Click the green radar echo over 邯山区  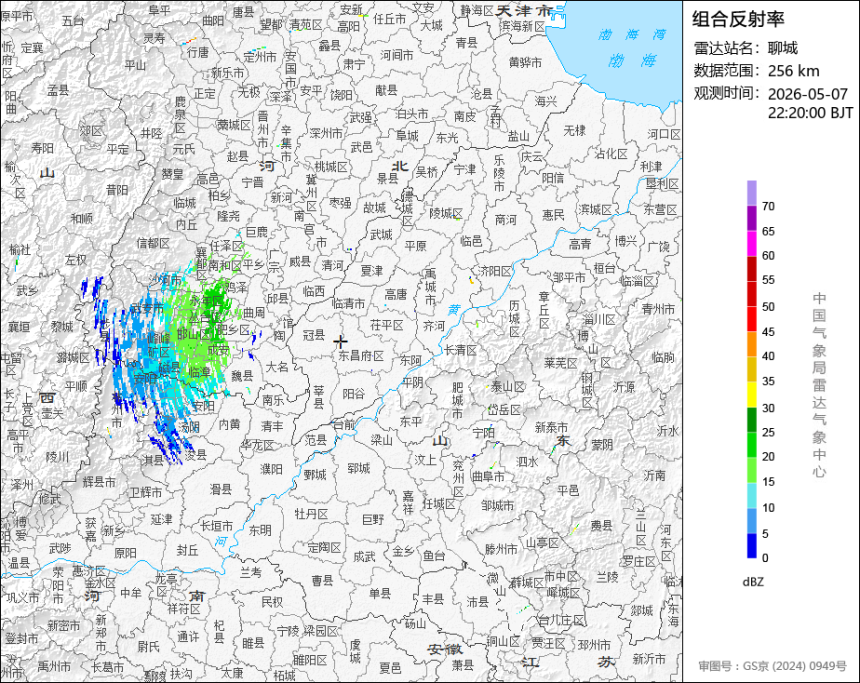tap(193, 334)
